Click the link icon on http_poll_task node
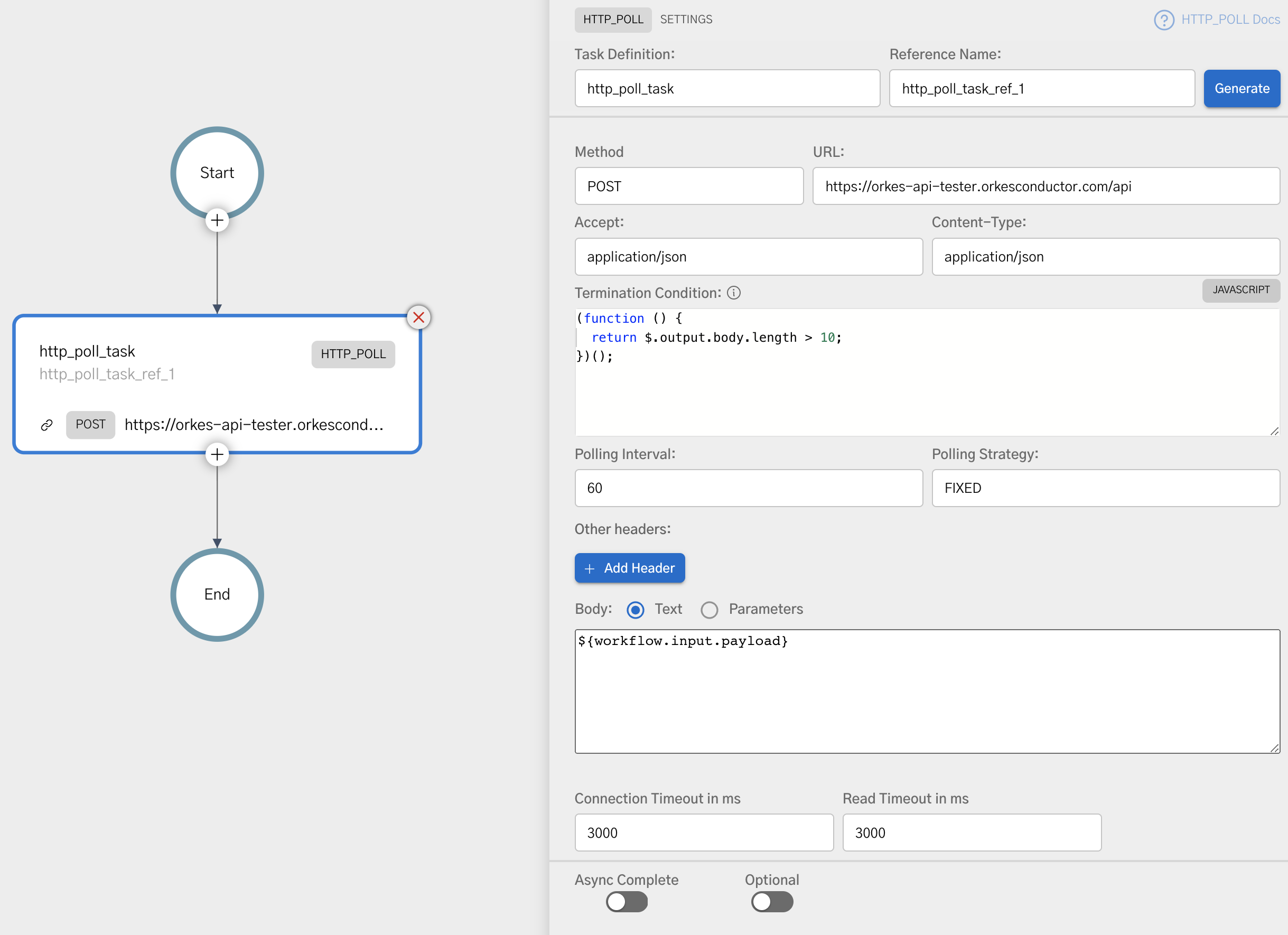Viewport: 1288px width, 935px height. 46,425
